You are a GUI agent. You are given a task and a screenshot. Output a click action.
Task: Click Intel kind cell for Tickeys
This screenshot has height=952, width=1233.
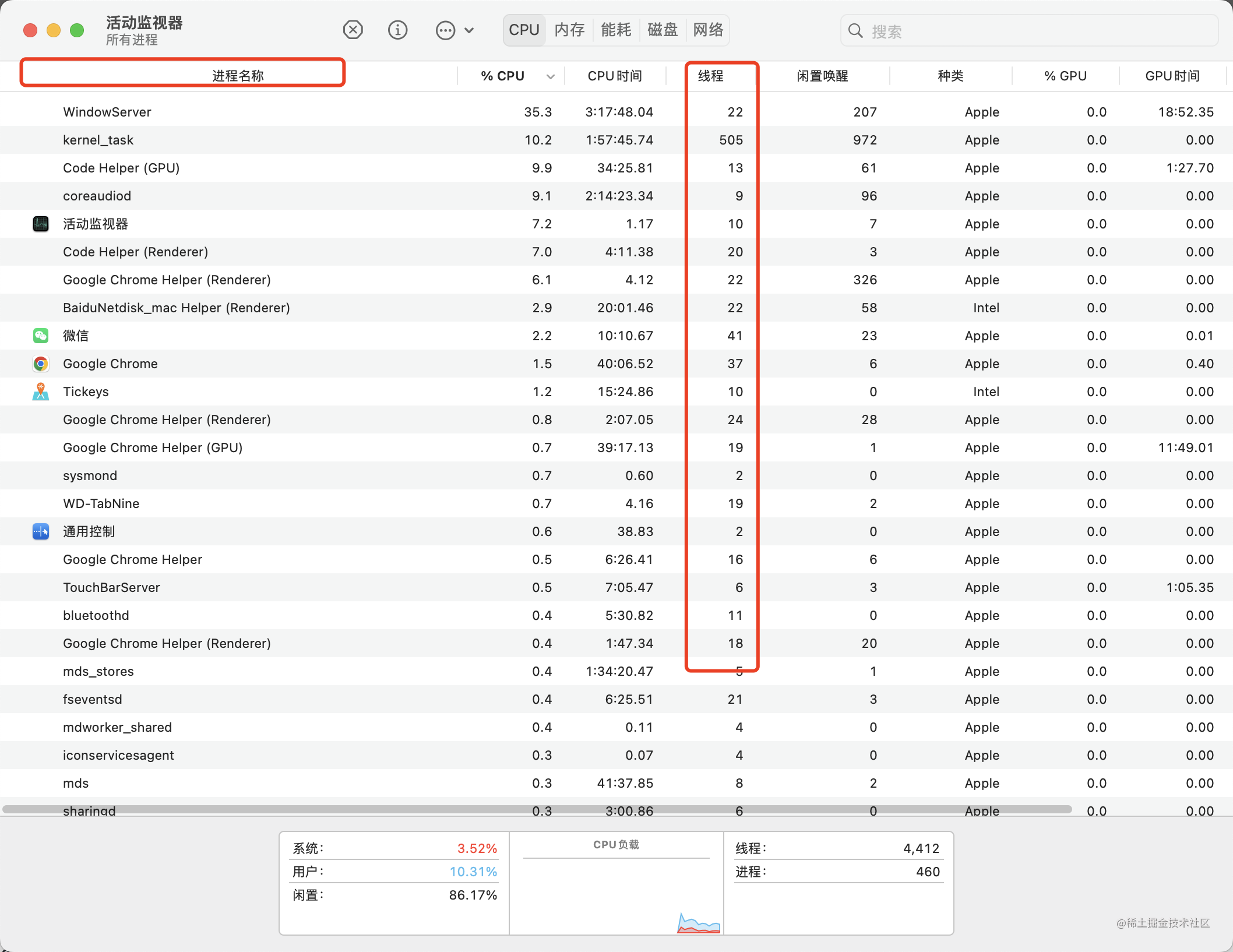[x=986, y=392]
